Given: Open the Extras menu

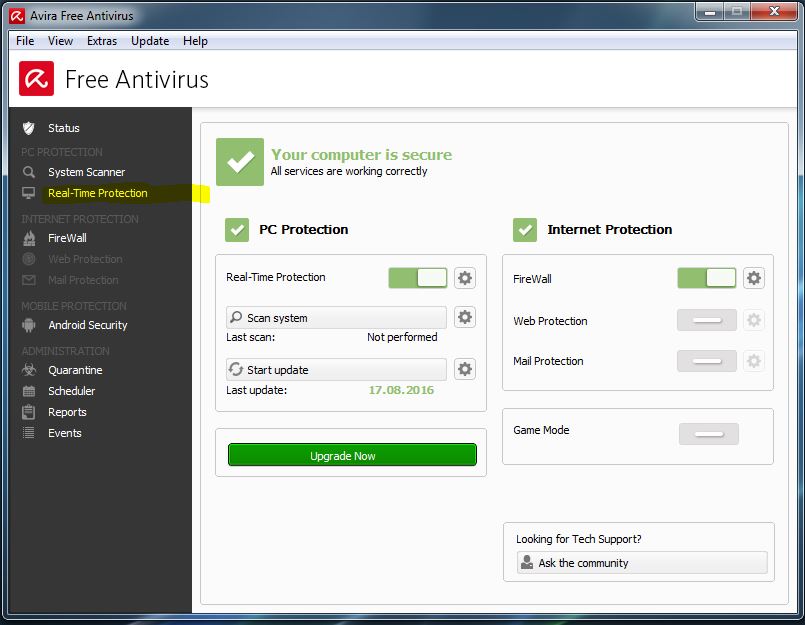Looking at the screenshot, I should click(101, 41).
